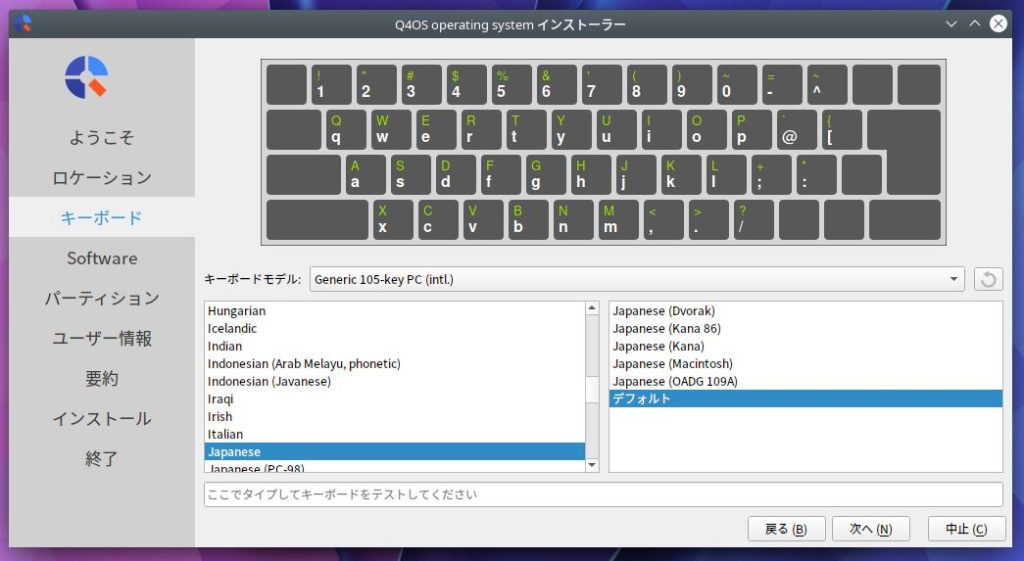This screenshot has width=1024, height=561.
Task: Choose the Japanese (Kana) variant
Action: (x=805, y=346)
